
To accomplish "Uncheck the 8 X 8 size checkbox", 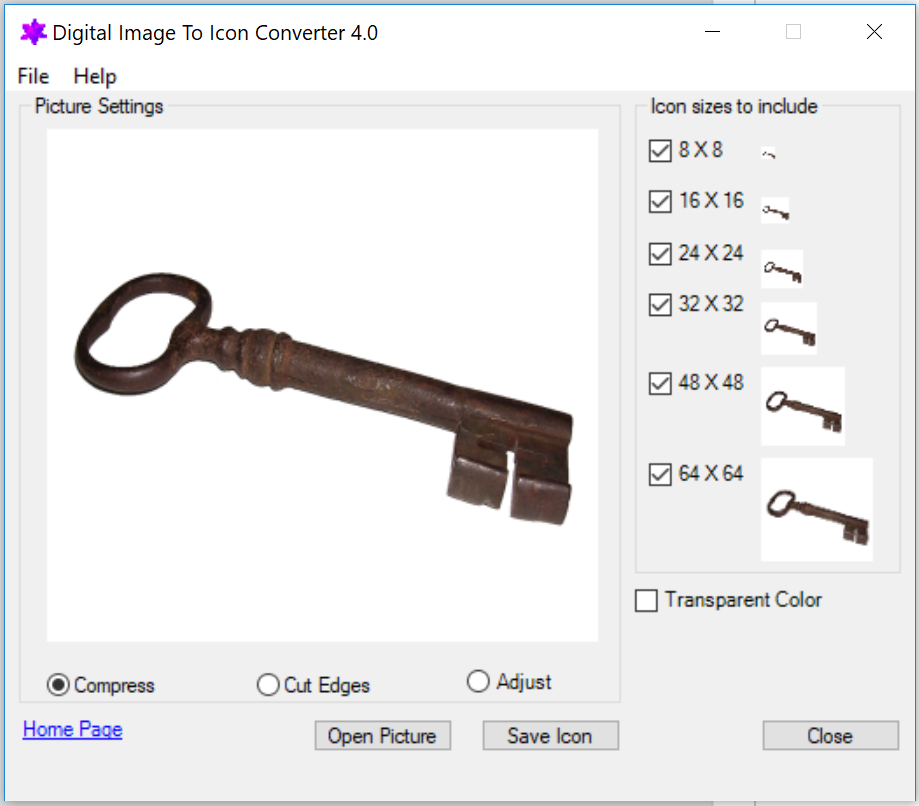I will pyautogui.click(x=660, y=151).
